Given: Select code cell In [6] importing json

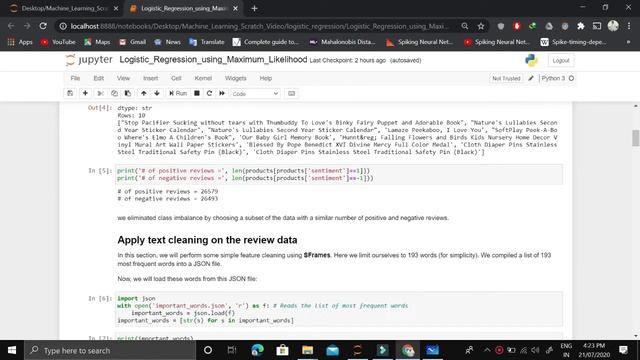Looking at the screenshot, I should point(339,309).
